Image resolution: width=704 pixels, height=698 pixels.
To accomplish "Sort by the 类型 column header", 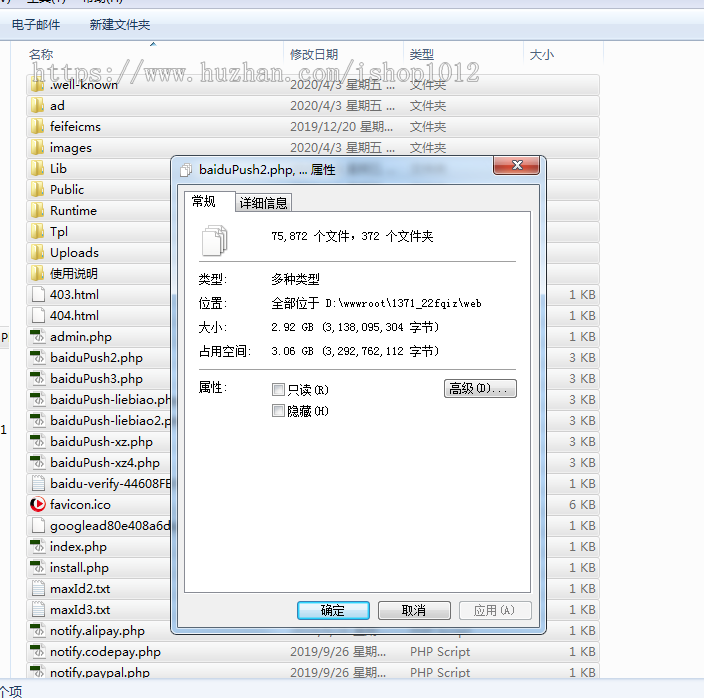I will point(422,54).
